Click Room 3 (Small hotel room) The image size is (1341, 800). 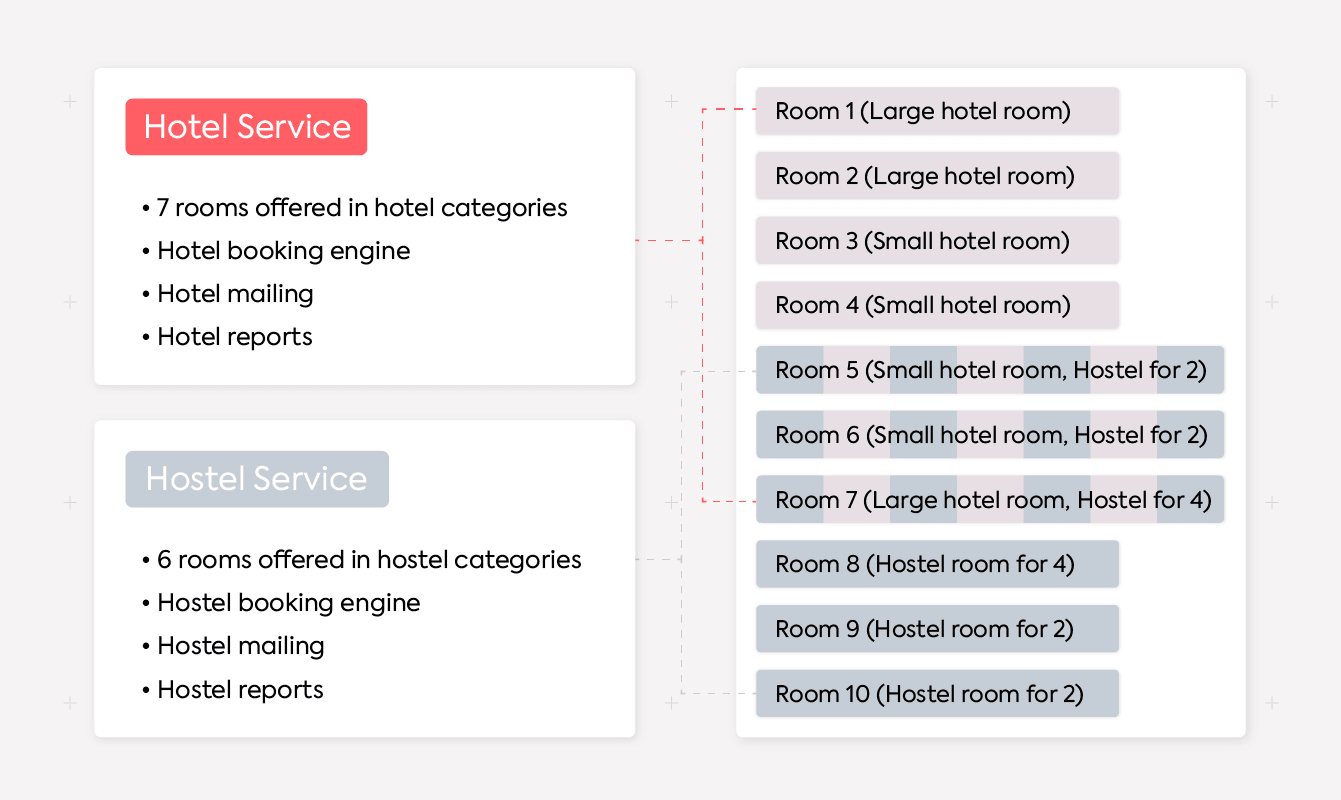(936, 241)
